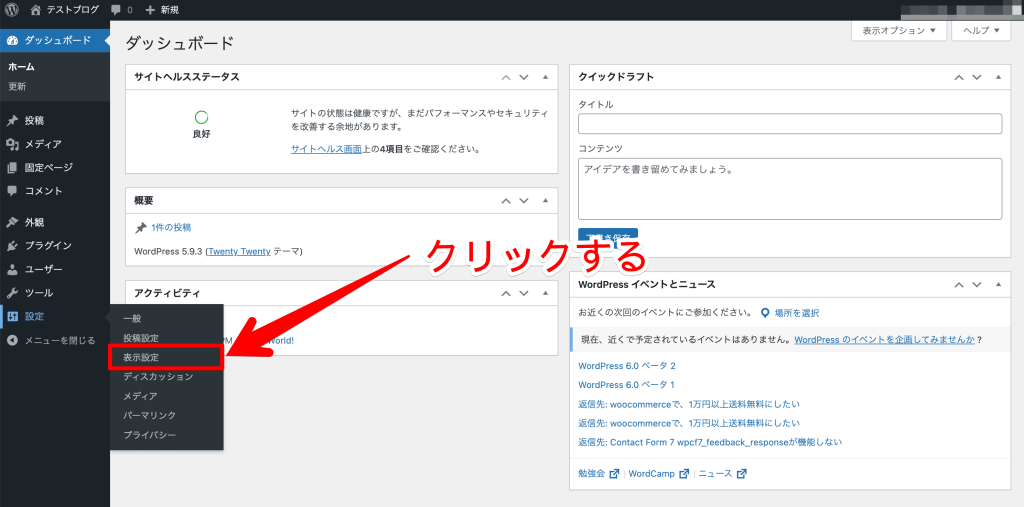Image resolution: width=1024 pixels, height=507 pixels.
Task: Click the コメント speech bubble sidebar icon
Action: 12,191
